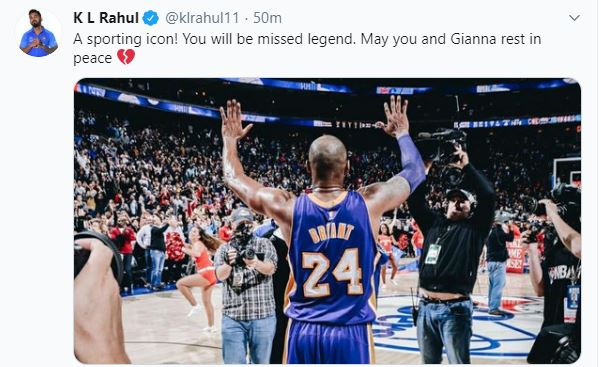Open the K L Rahul display name
The width and height of the screenshot is (601, 367).
[x=106, y=18]
